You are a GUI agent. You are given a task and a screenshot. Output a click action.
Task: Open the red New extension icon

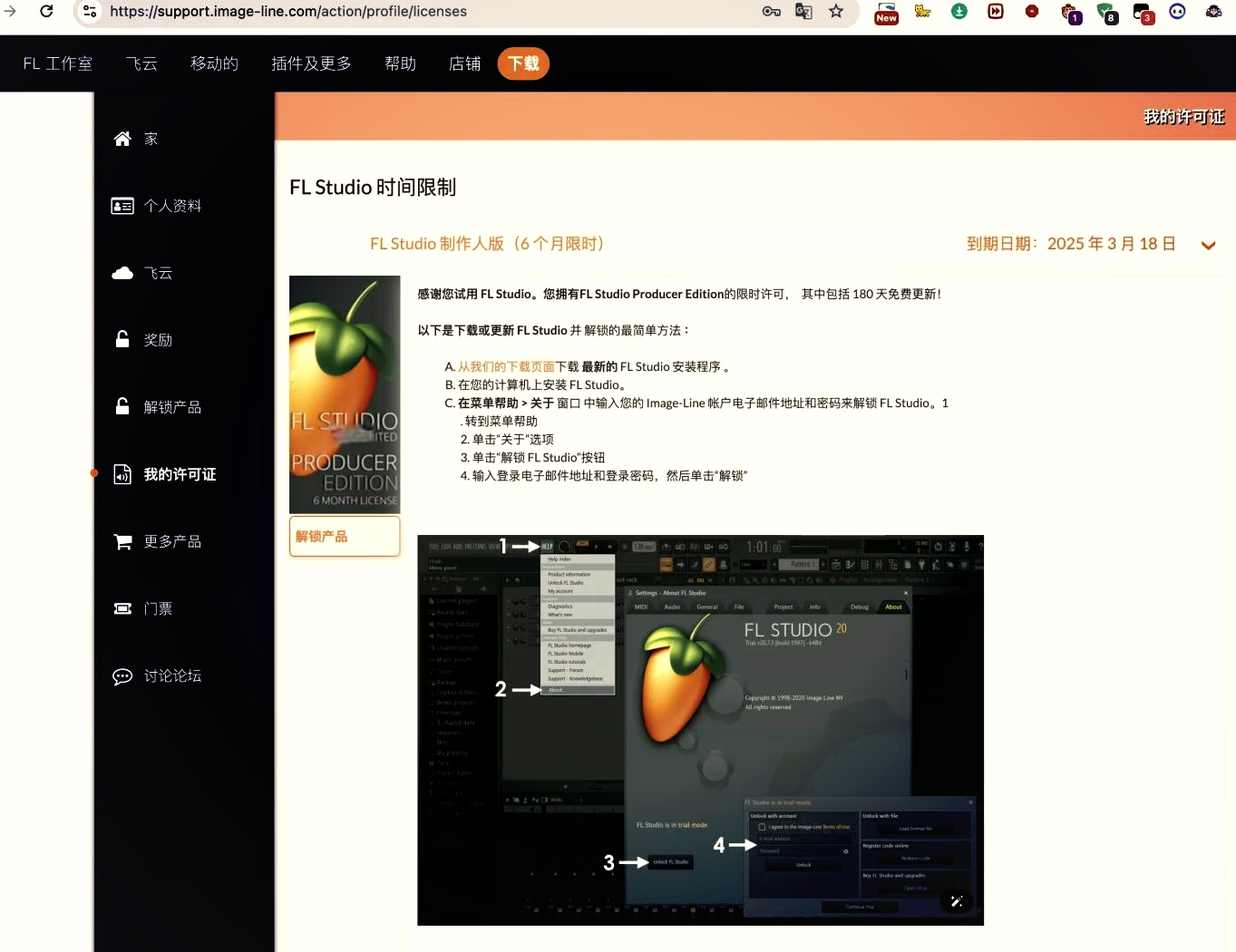coord(886,13)
